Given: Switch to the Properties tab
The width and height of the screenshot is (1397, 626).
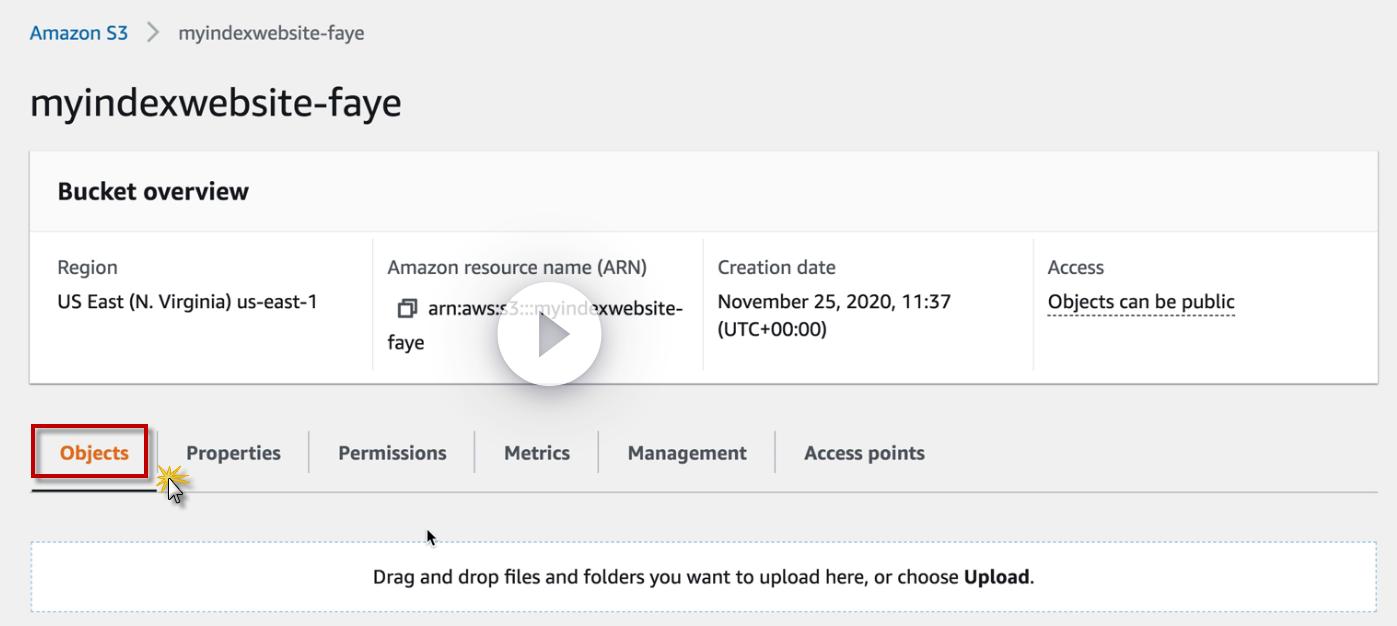Looking at the screenshot, I should [233, 453].
